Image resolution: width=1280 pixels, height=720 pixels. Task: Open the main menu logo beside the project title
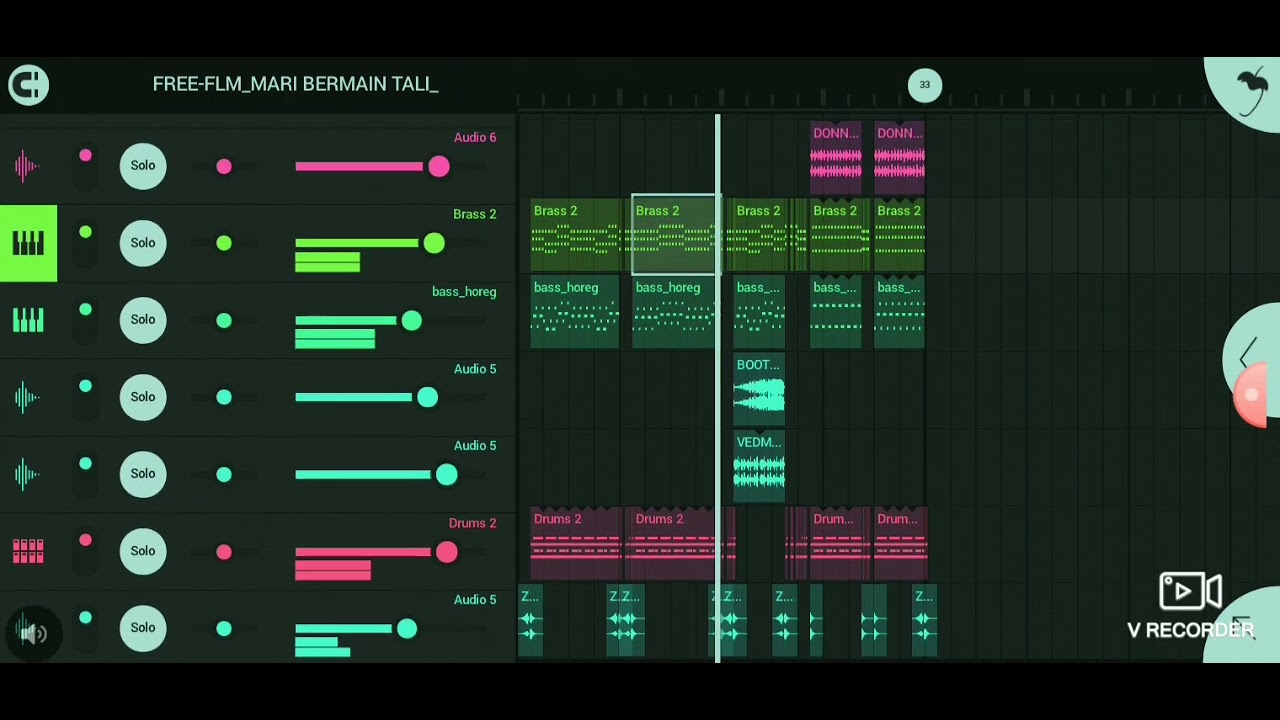pyautogui.click(x=28, y=85)
